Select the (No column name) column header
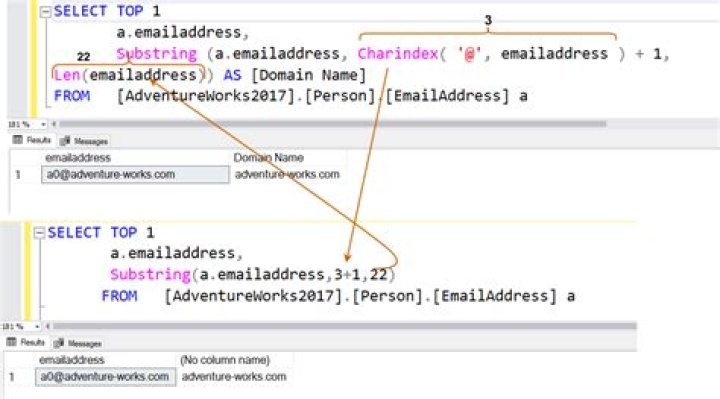This screenshot has width=720, height=399. pyautogui.click(x=225, y=360)
